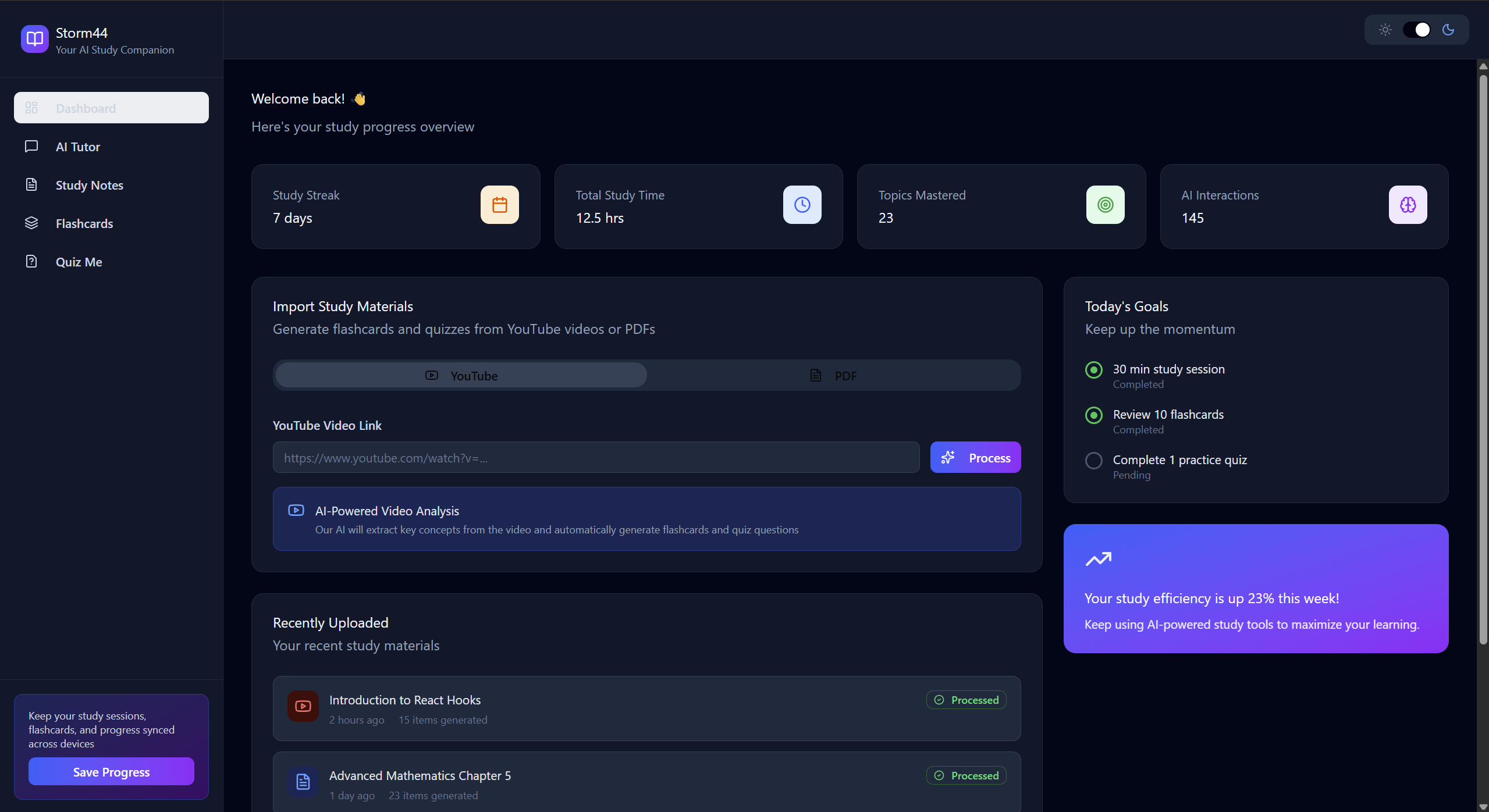Viewport: 1489px width, 812px height.
Task: Open AI Tutor from the sidebar
Action: click(77, 147)
